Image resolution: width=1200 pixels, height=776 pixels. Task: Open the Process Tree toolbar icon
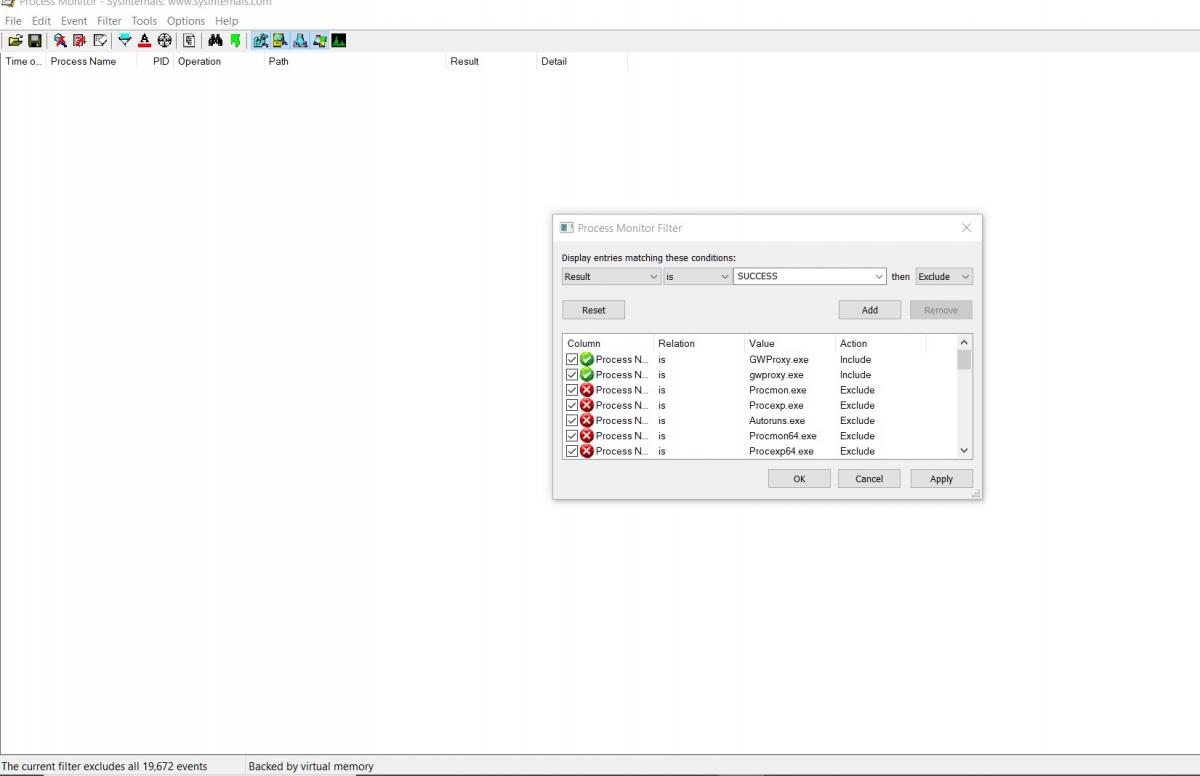click(x=189, y=41)
